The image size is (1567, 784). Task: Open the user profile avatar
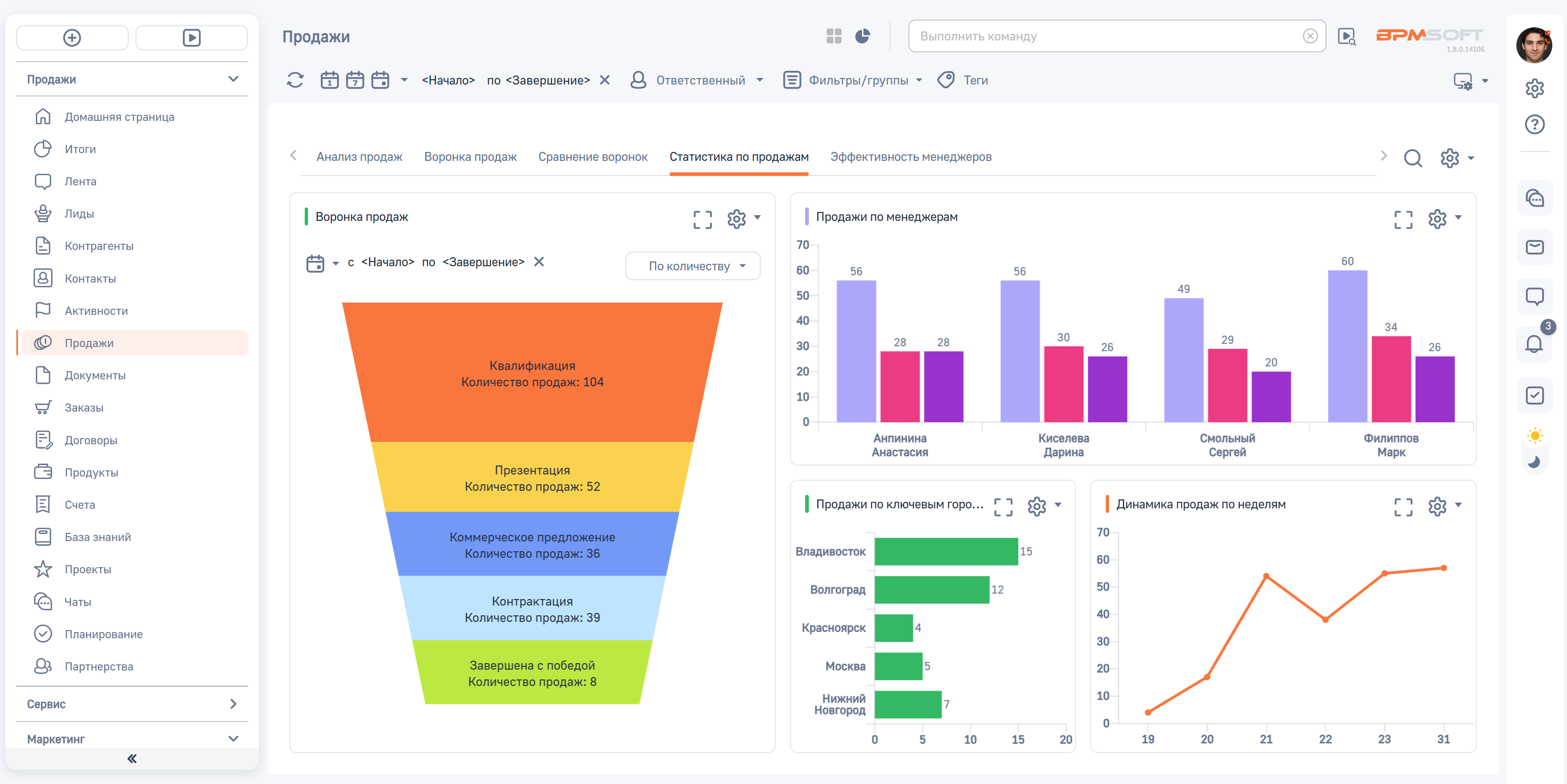pos(1534,45)
